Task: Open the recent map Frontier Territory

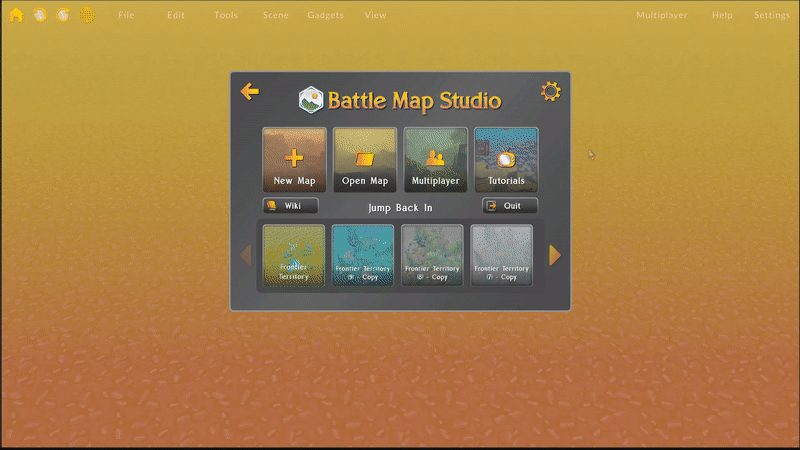Action: click(293, 255)
